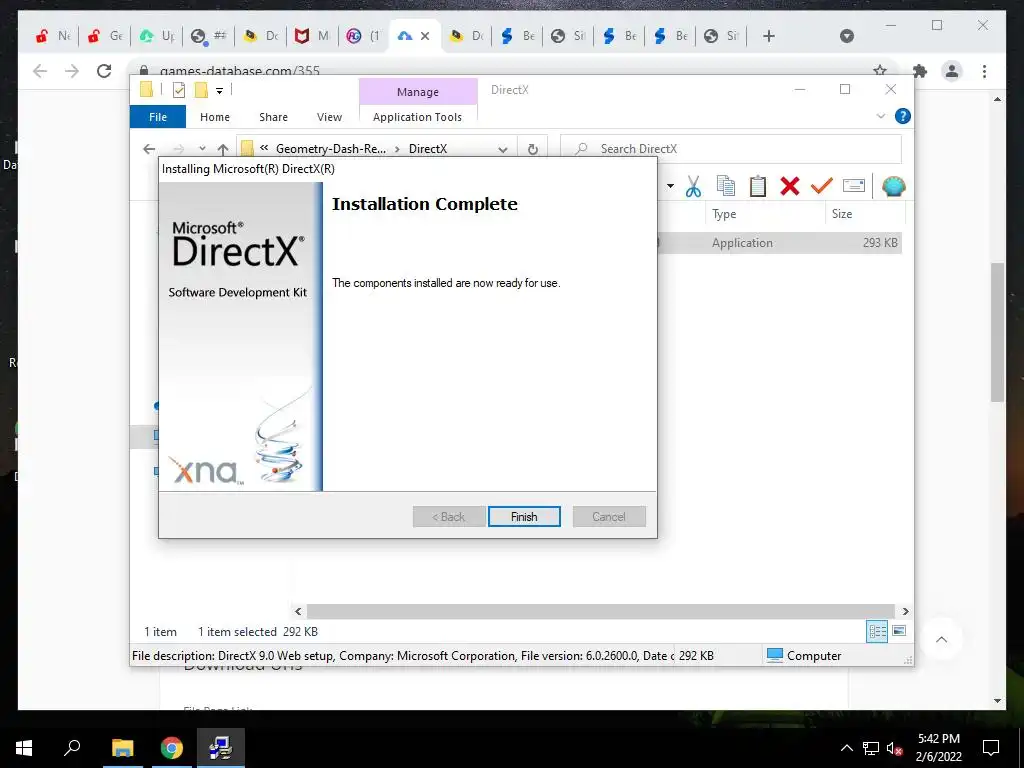The width and height of the screenshot is (1024, 768).
Task: Refresh the DirectX folder view
Action: [x=533, y=149]
